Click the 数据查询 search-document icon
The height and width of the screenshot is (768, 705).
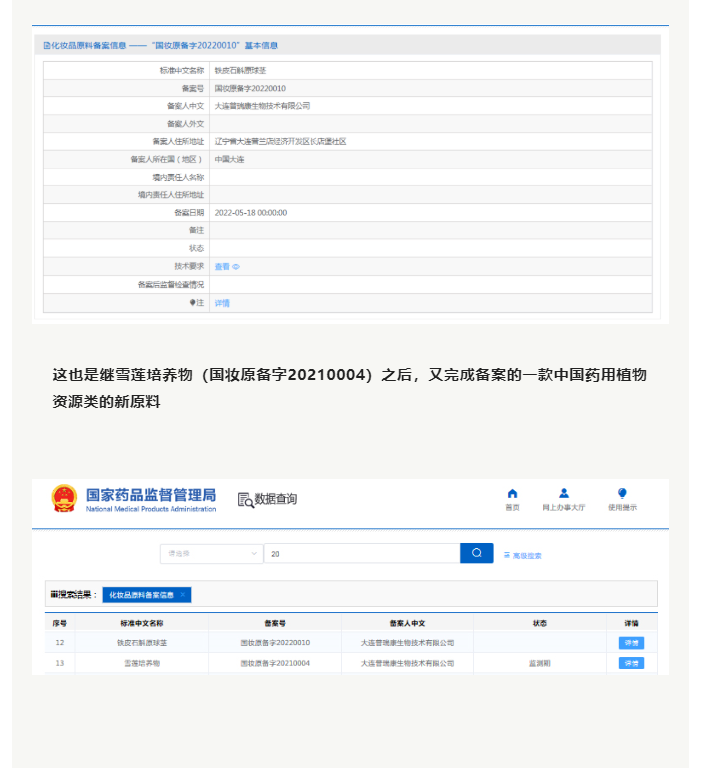[x=245, y=500]
